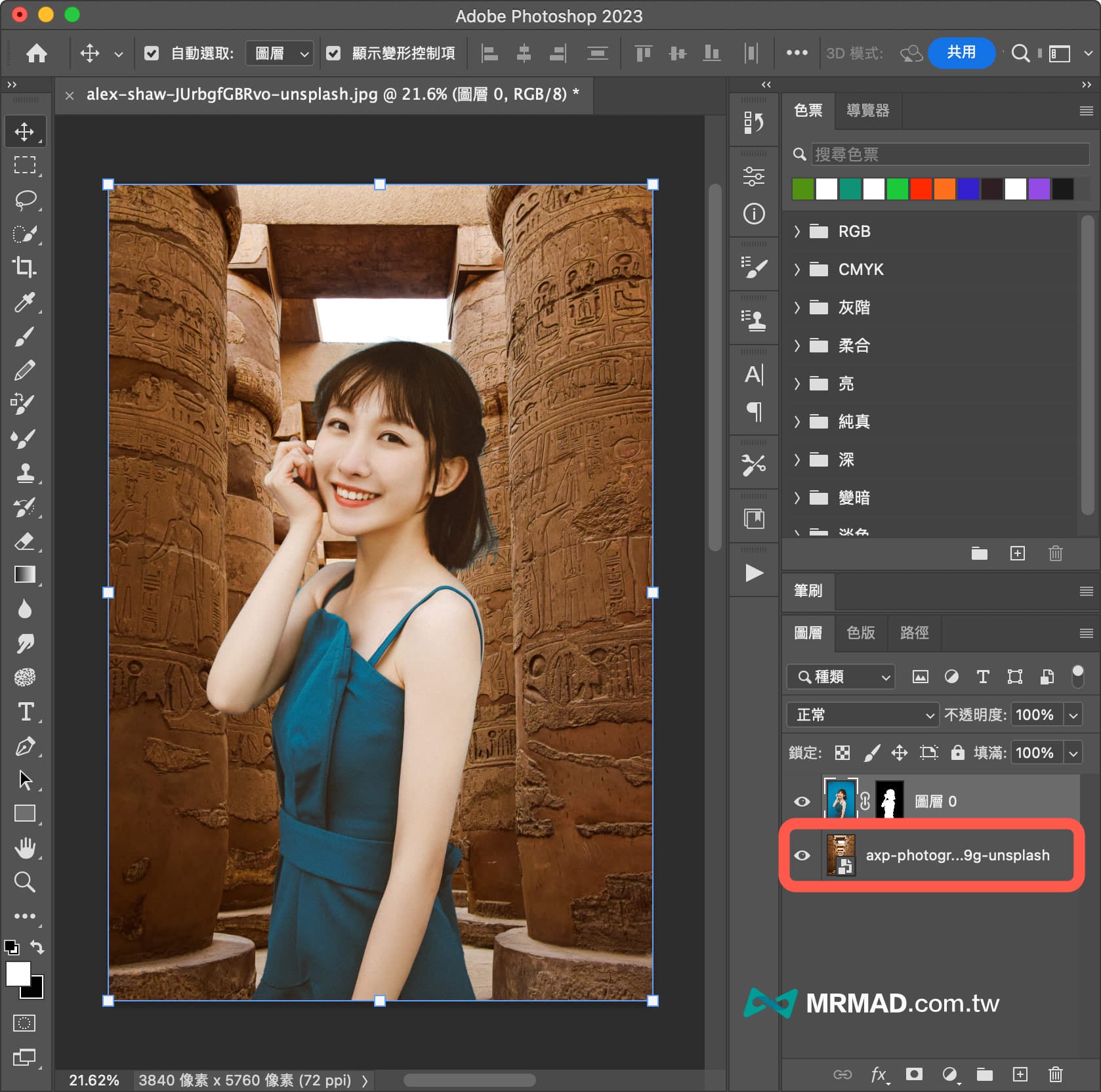
Task: Open the 不透明度 opacity dropdown arrow
Action: point(1073,715)
